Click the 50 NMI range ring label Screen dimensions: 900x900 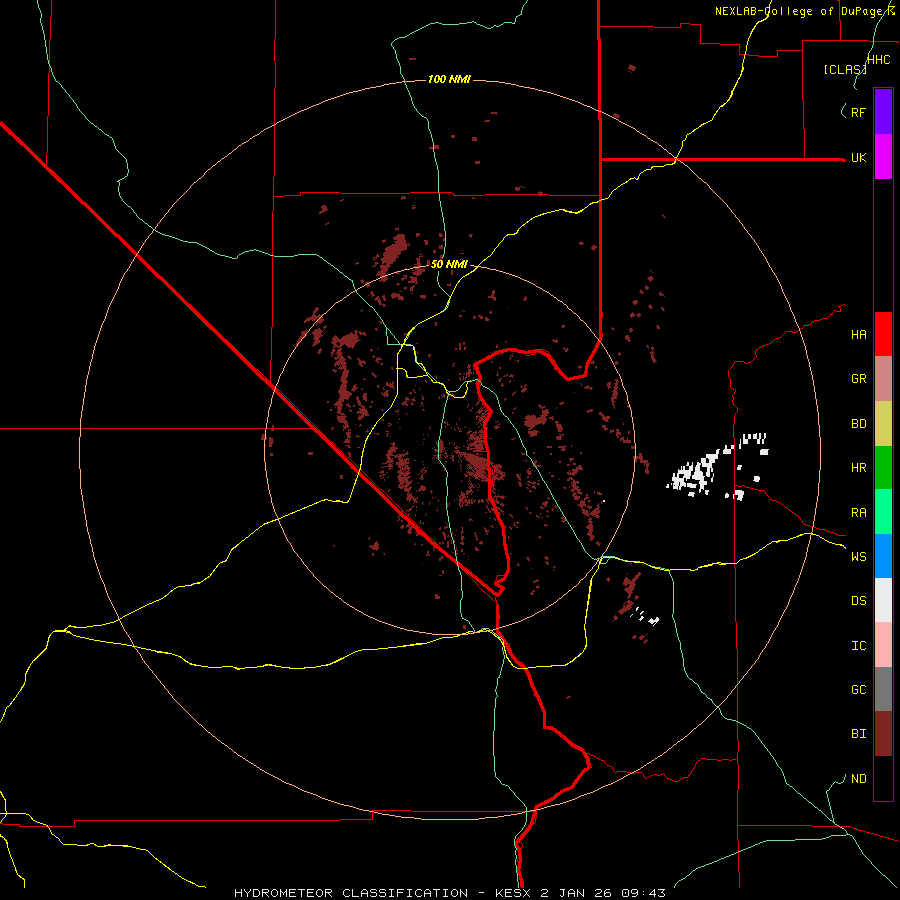point(449,264)
